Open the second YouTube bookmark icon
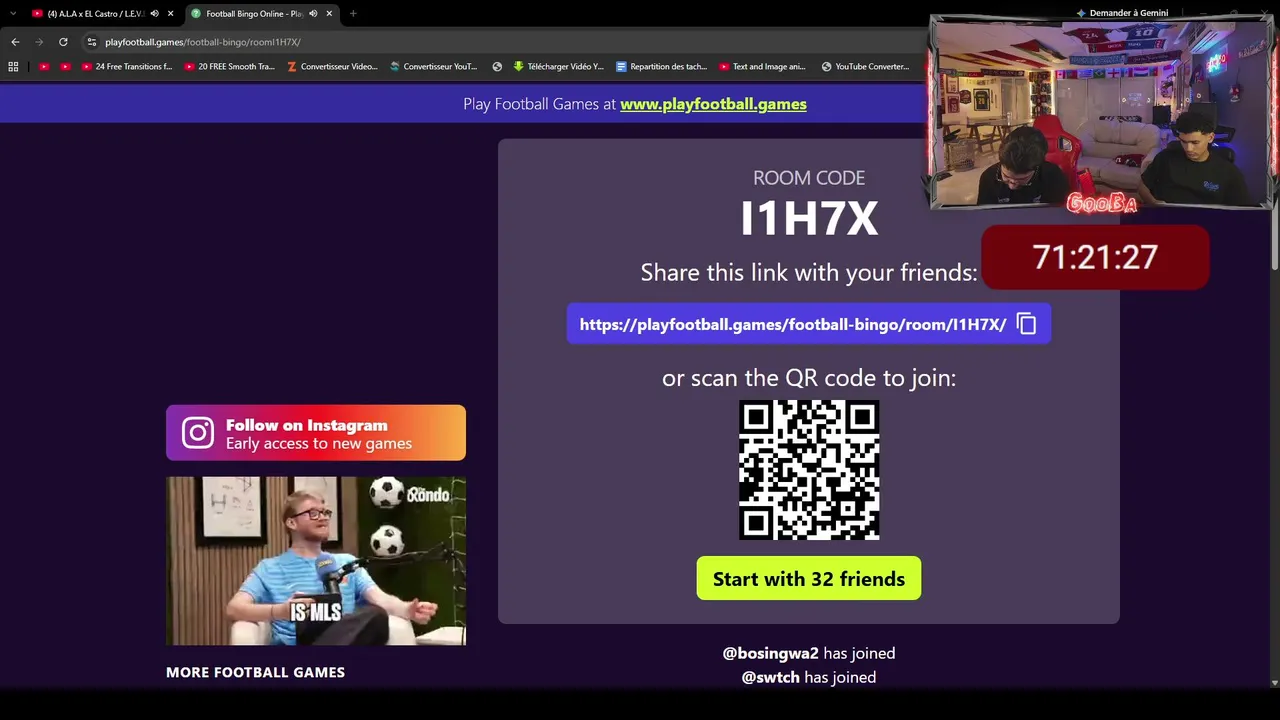This screenshot has width=1280, height=720. [x=65, y=67]
